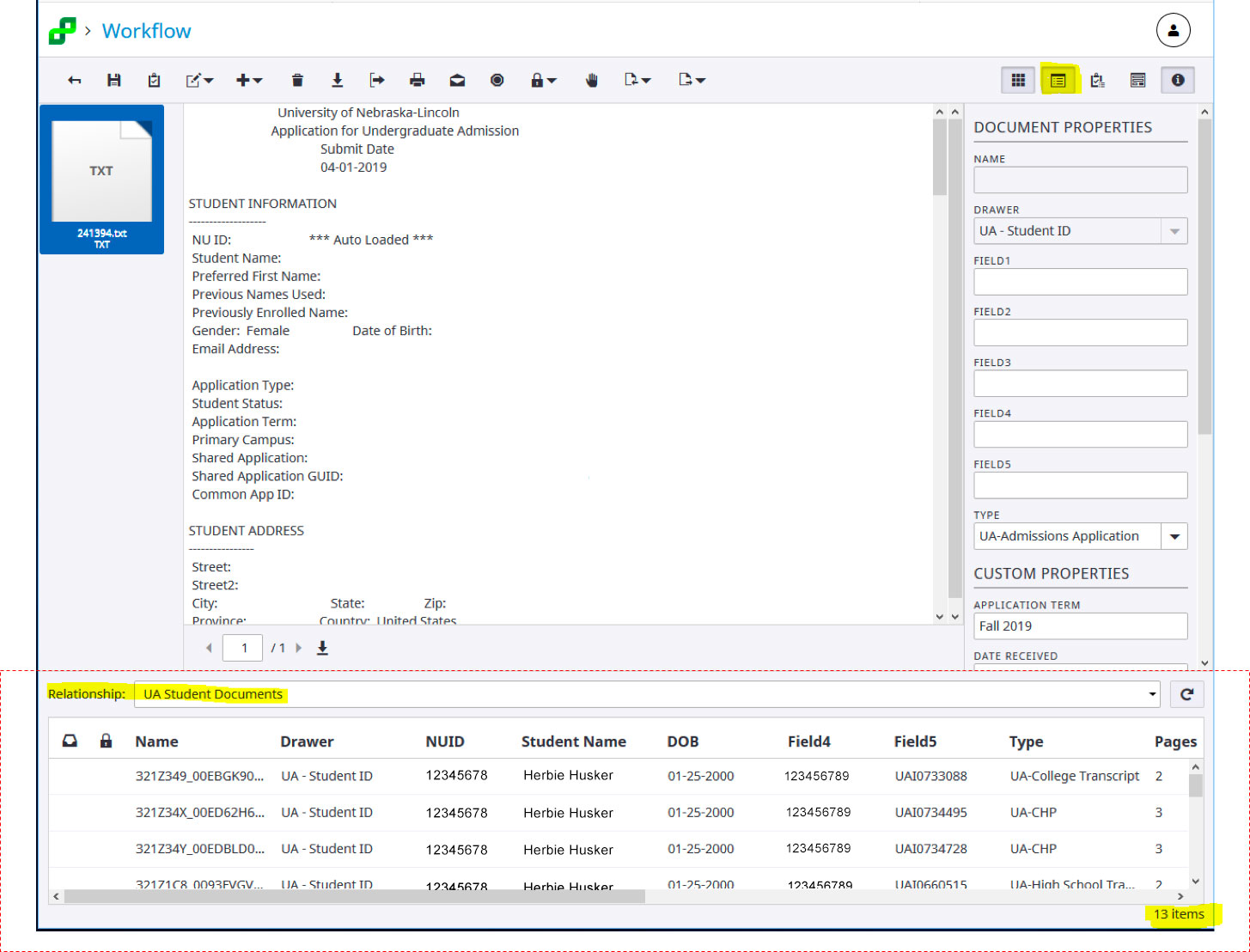The width and height of the screenshot is (1250, 952).
Task: Toggle the forms panel icon
Action: point(1137,80)
